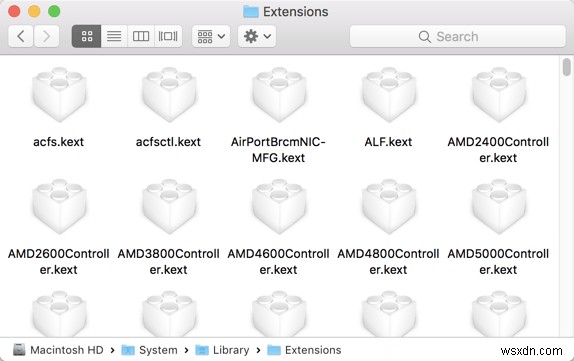Click the AMD2600Controller.kext file name
The width and height of the screenshot is (574, 361).
click(x=59, y=262)
